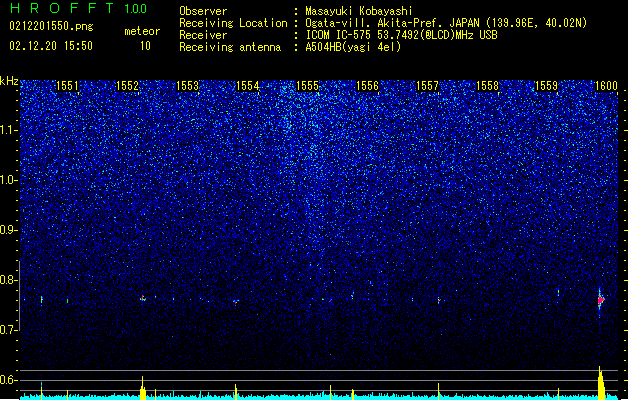Click the meteor echo just after 1557

pyautogui.click(x=438, y=300)
